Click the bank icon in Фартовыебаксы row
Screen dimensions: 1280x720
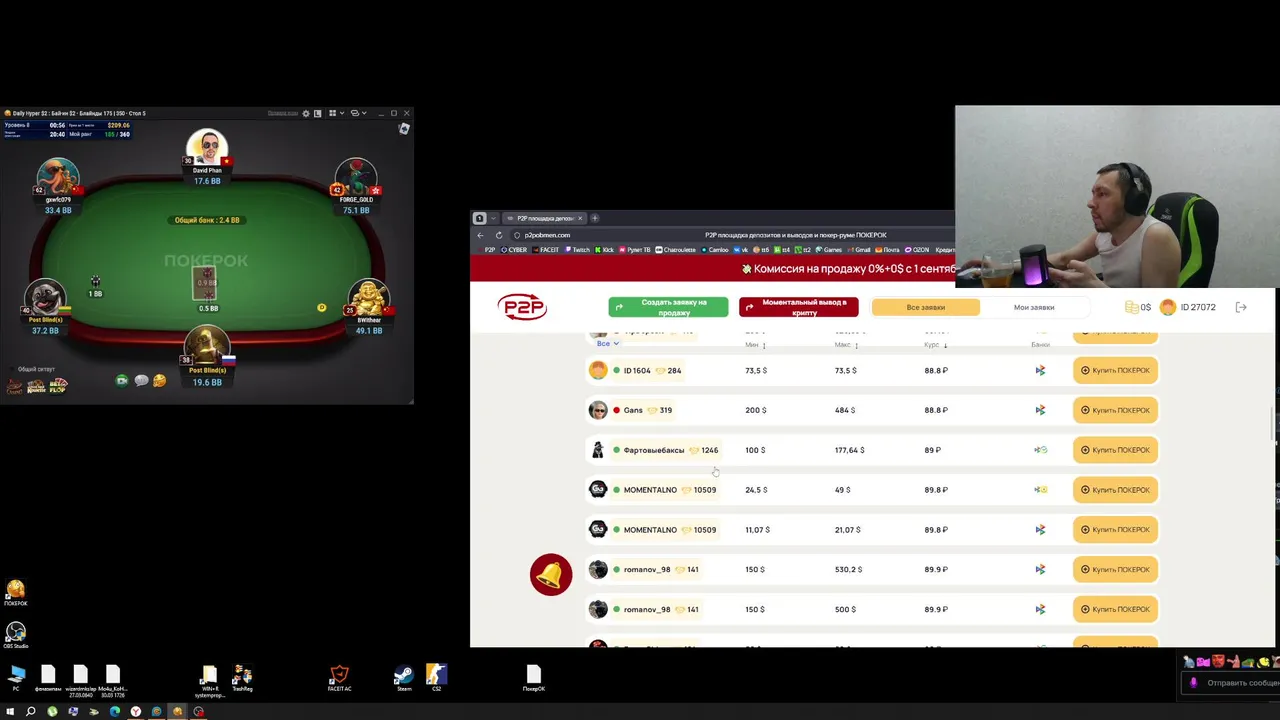(1040, 450)
